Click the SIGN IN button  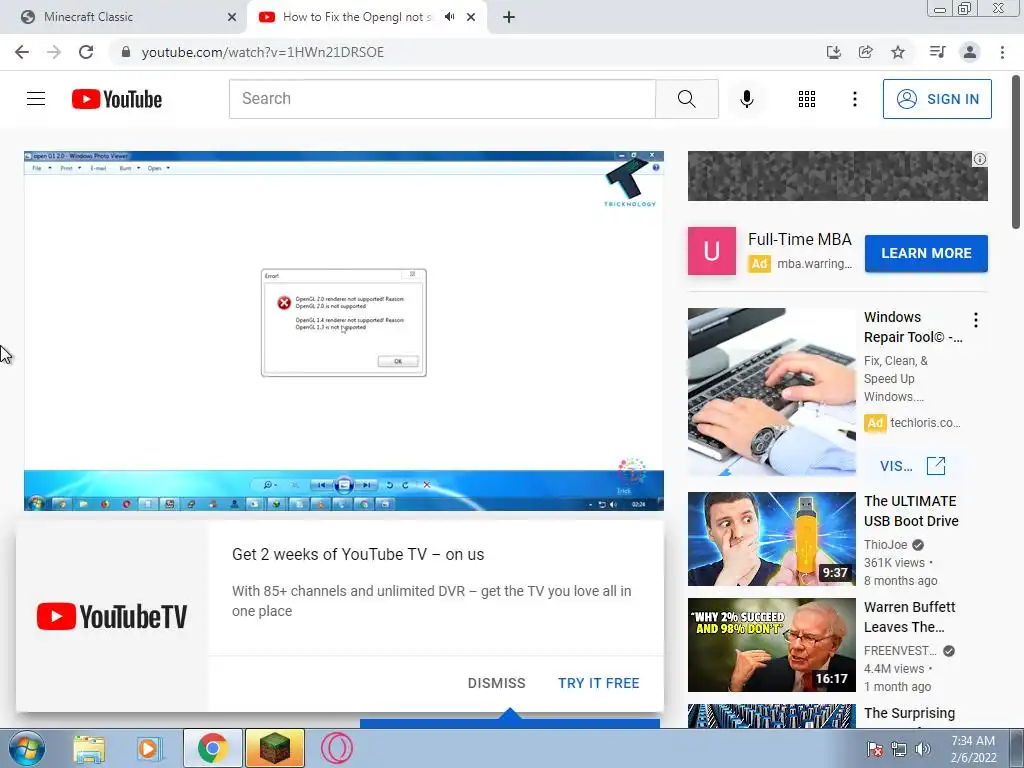coord(937,99)
